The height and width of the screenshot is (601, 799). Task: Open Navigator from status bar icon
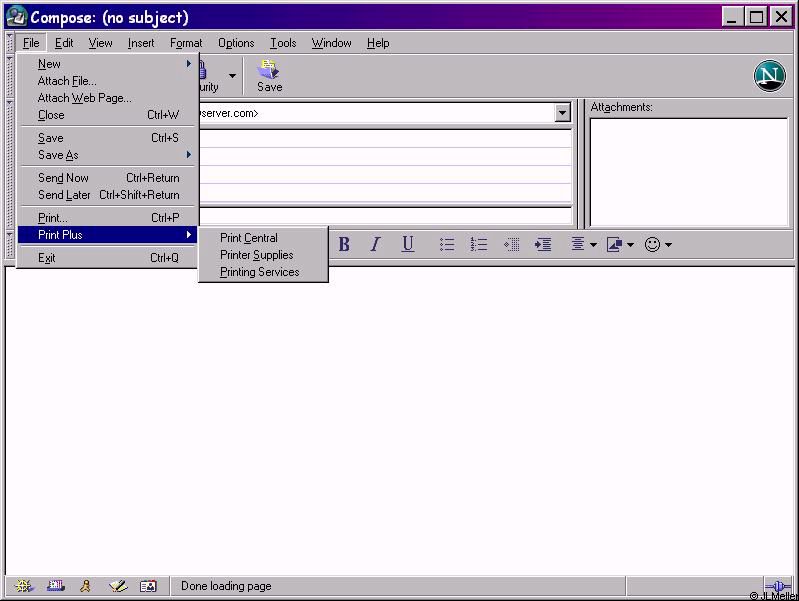click(23, 586)
